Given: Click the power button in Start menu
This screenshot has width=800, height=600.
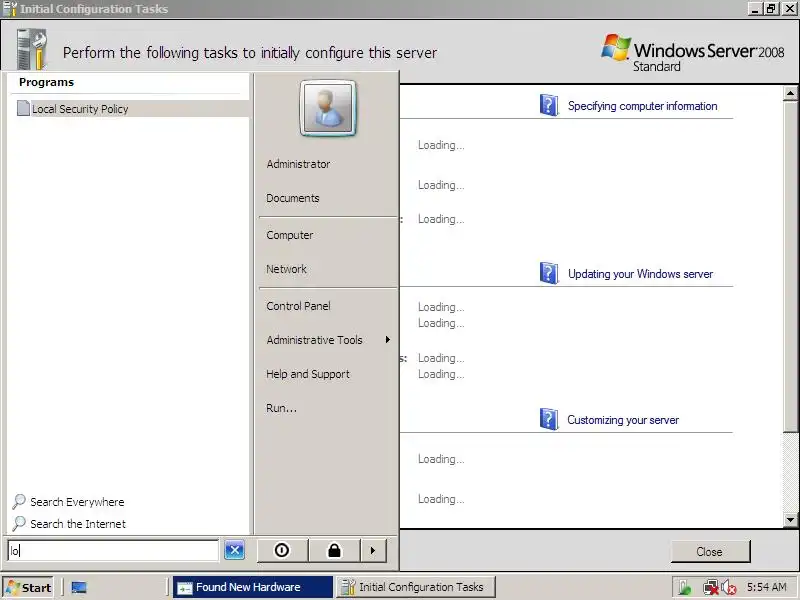Looking at the screenshot, I should 282,550.
